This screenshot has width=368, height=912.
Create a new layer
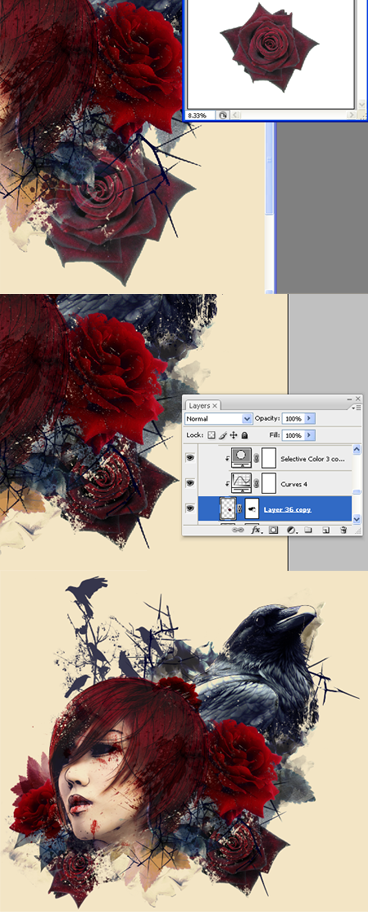326,530
